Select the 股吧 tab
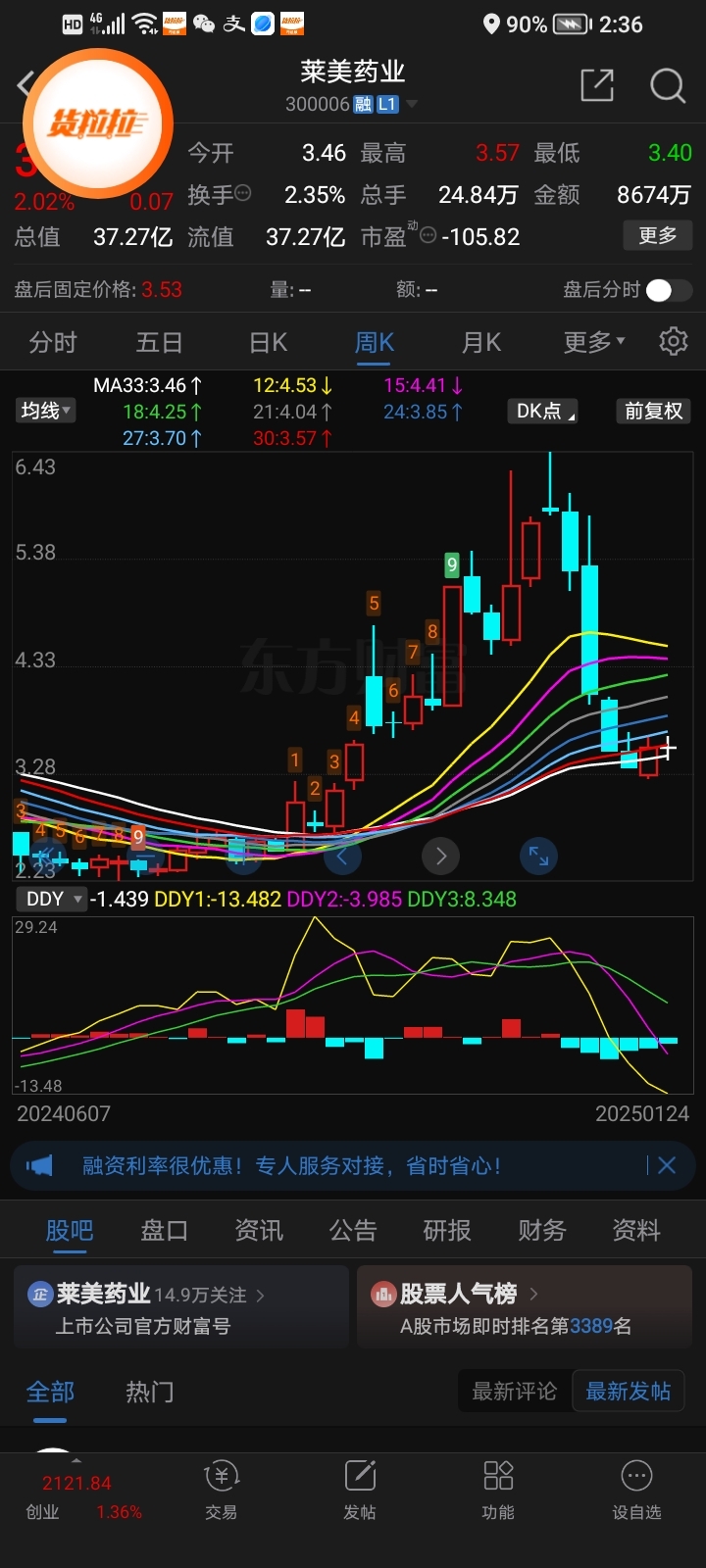Viewport: 706px width, 1568px height. coord(70,1230)
